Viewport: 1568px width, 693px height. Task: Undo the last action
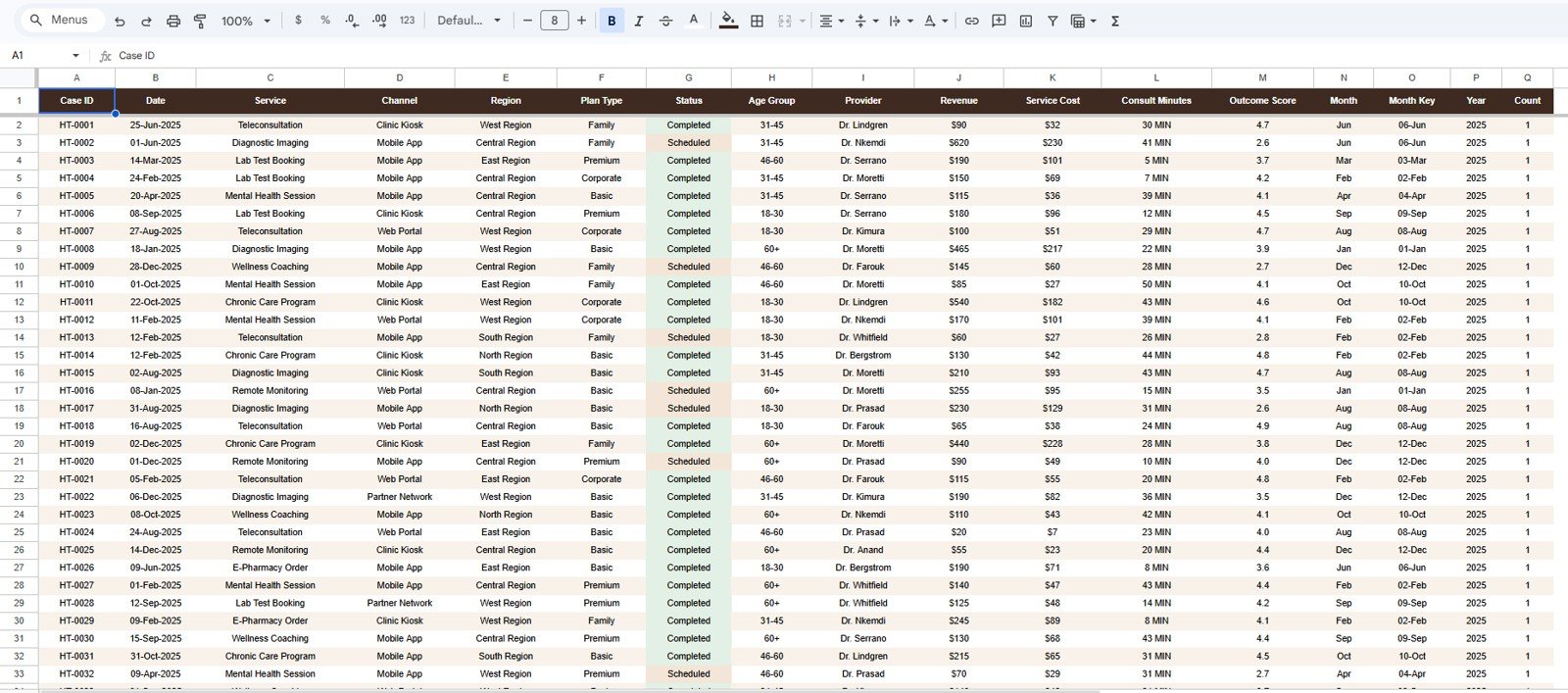(x=120, y=21)
